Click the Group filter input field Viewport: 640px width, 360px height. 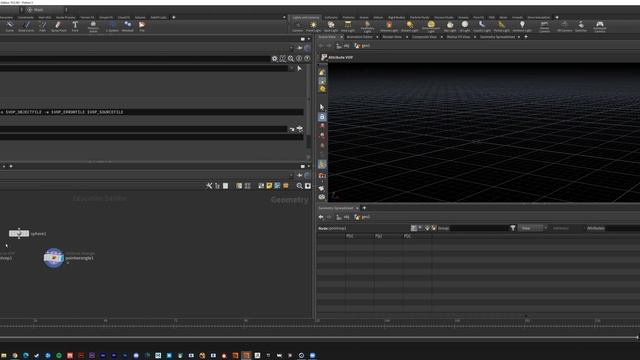click(x=480, y=228)
